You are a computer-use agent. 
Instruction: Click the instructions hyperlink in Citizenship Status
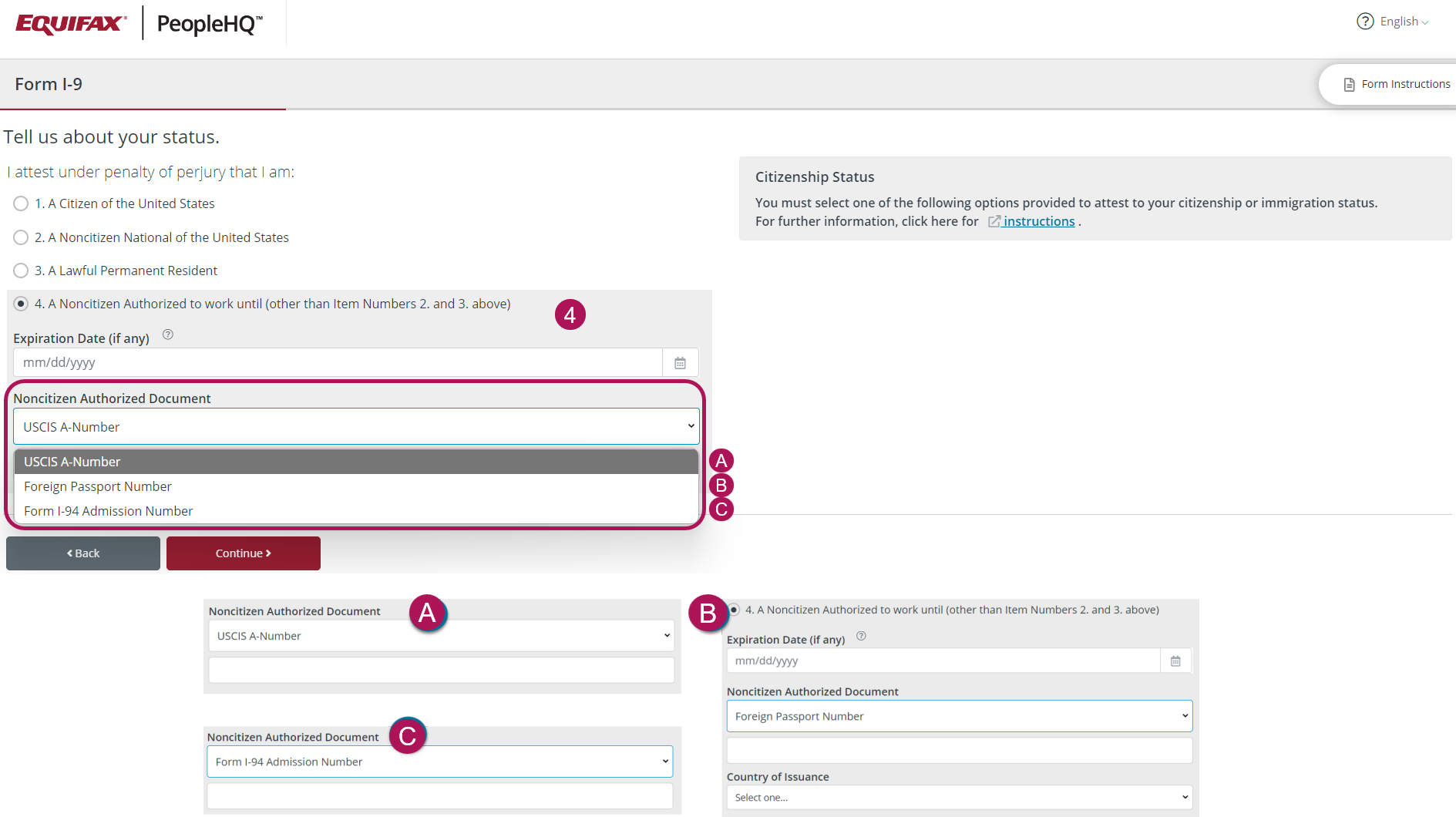tap(1038, 221)
